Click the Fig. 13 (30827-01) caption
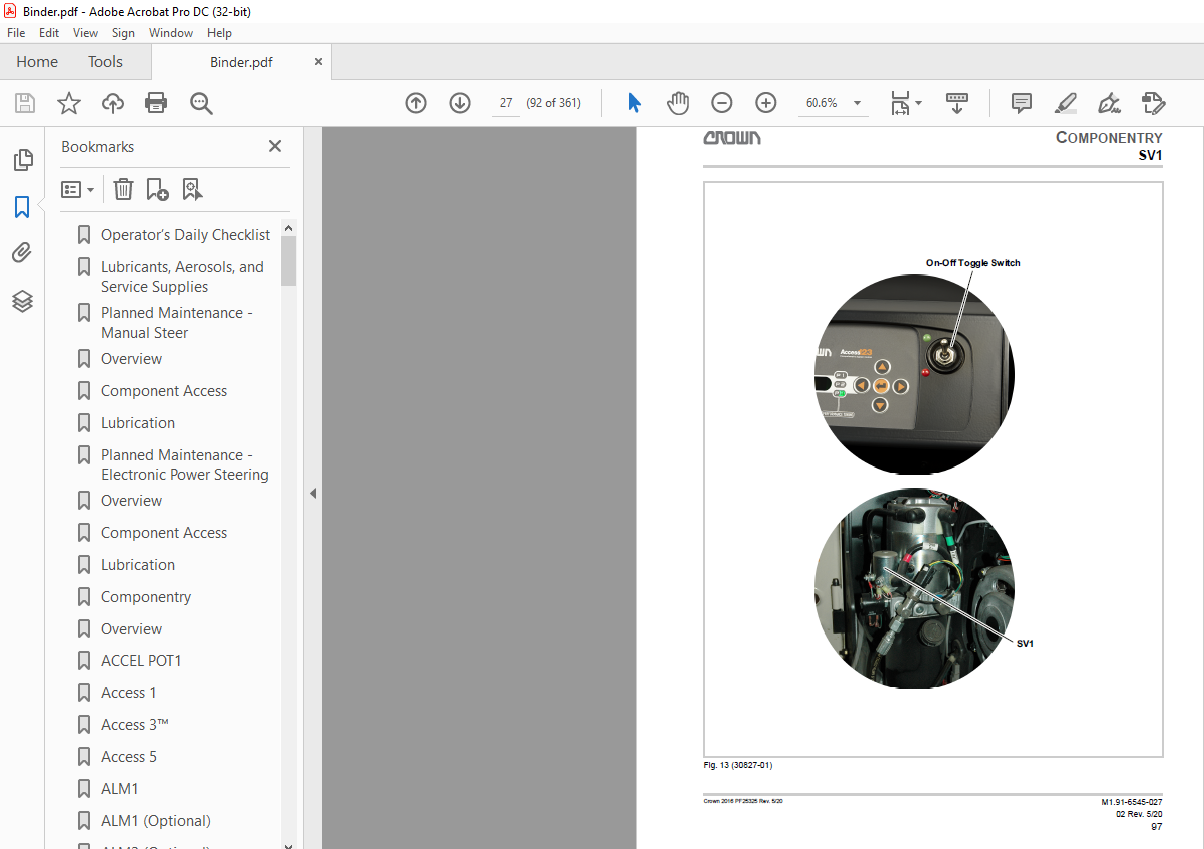The width and height of the screenshot is (1204, 849). (x=737, y=765)
